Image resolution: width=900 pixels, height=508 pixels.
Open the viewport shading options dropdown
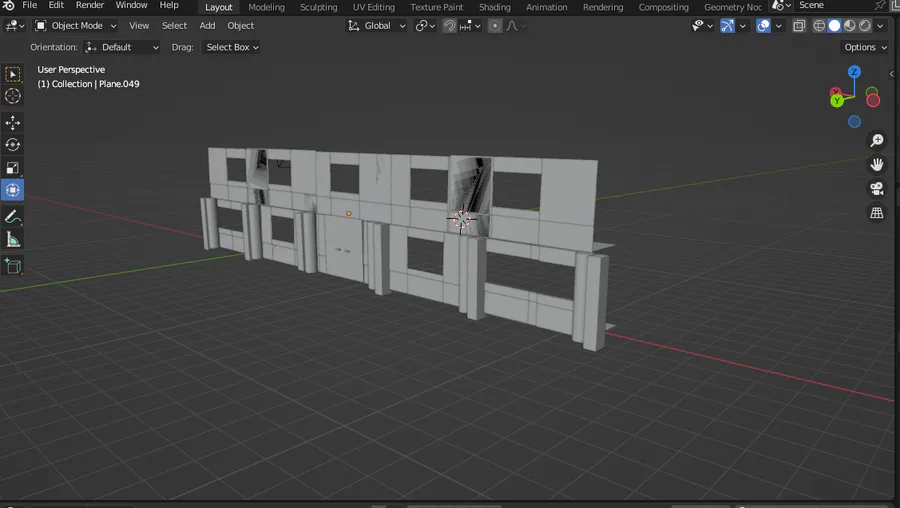coord(880,26)
